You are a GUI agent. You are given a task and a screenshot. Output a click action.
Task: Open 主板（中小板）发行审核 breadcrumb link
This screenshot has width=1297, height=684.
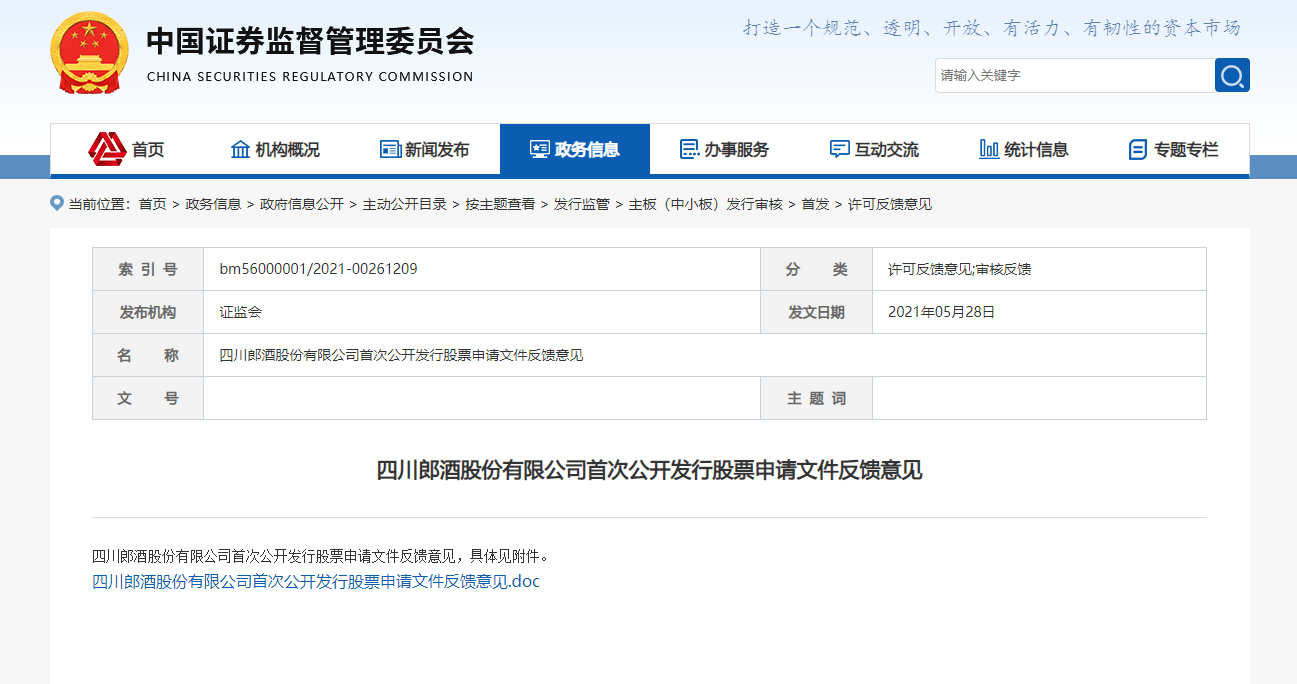pyautogui.click(x=705, y=204)
